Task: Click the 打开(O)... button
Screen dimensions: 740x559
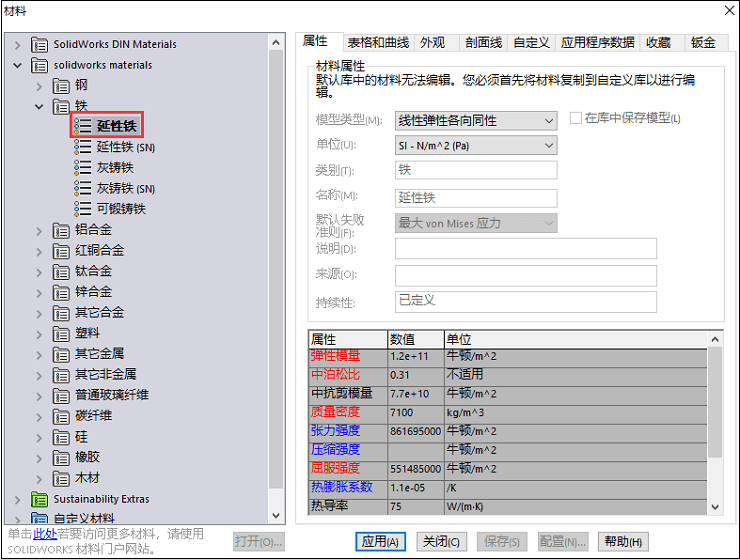Action: [259, 542]
